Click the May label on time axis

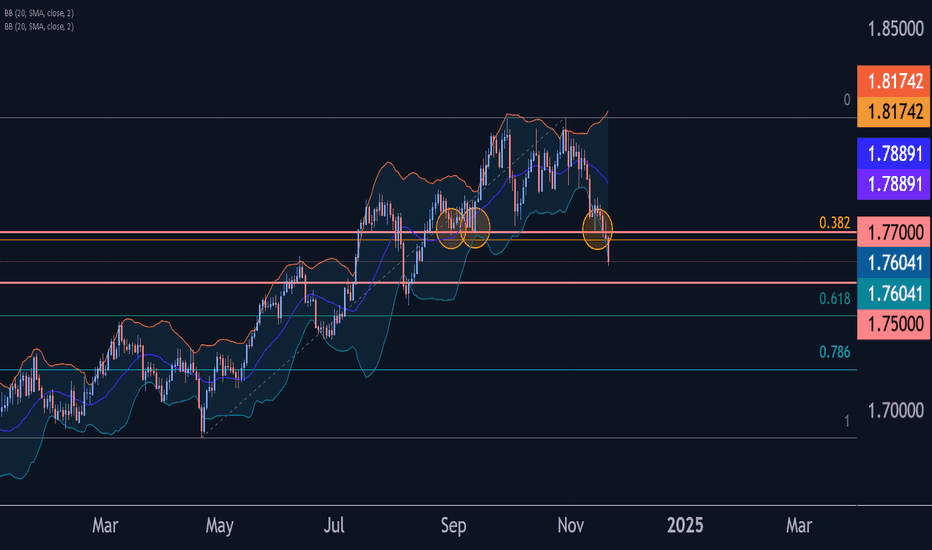[x=219, y=526]
